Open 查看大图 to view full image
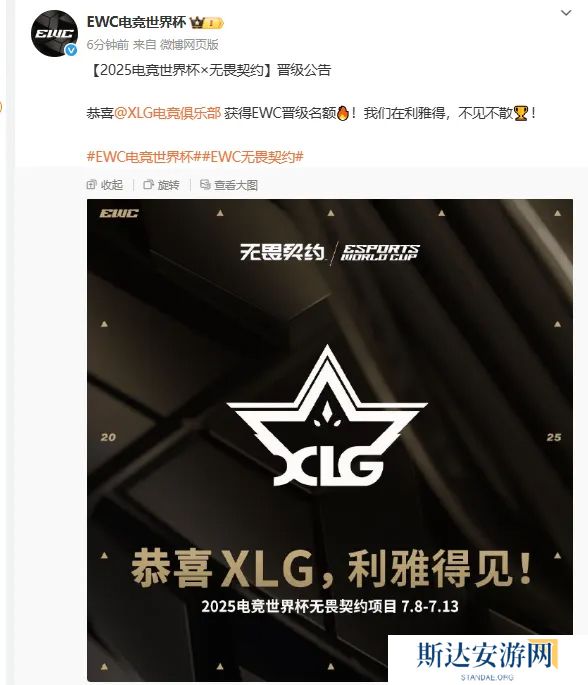This screenshot has height=685, width=588. [x=236, y=185]
